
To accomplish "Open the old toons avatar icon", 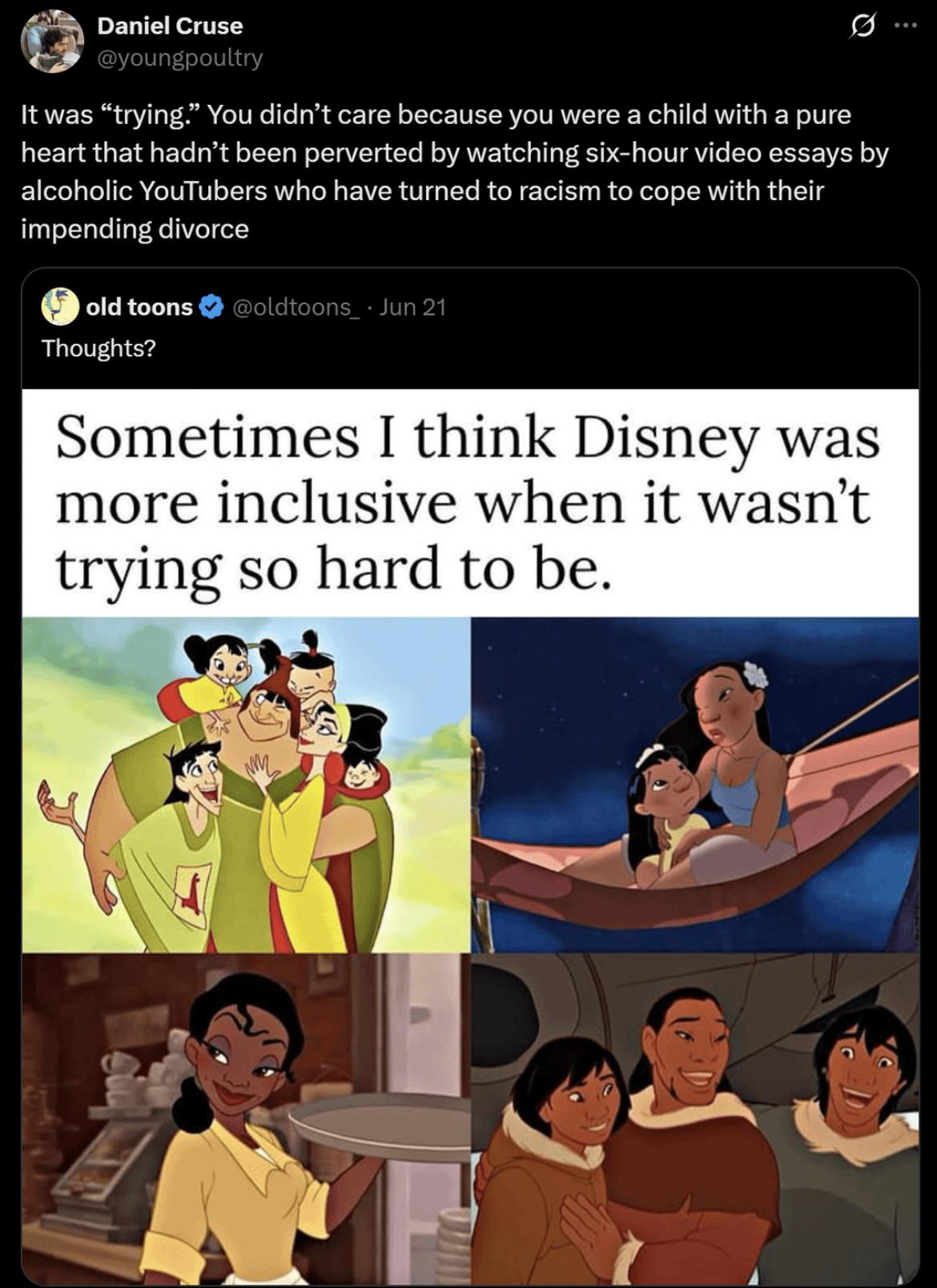I will 59,307.
